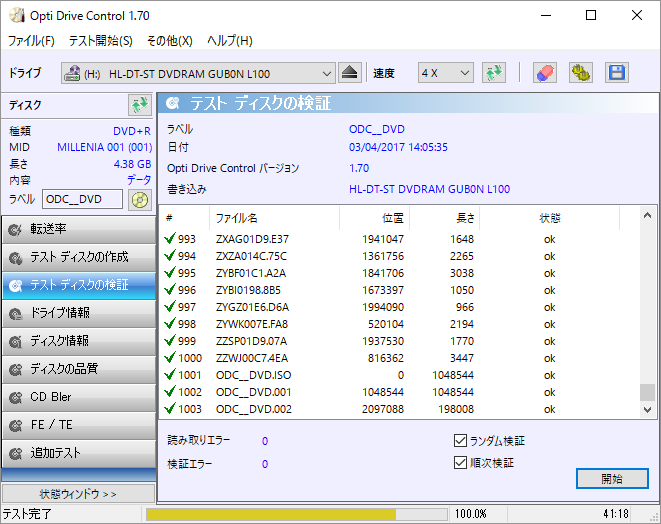Click the green checkmark on row 993
The image size is (661, 524).
(170, 239)
